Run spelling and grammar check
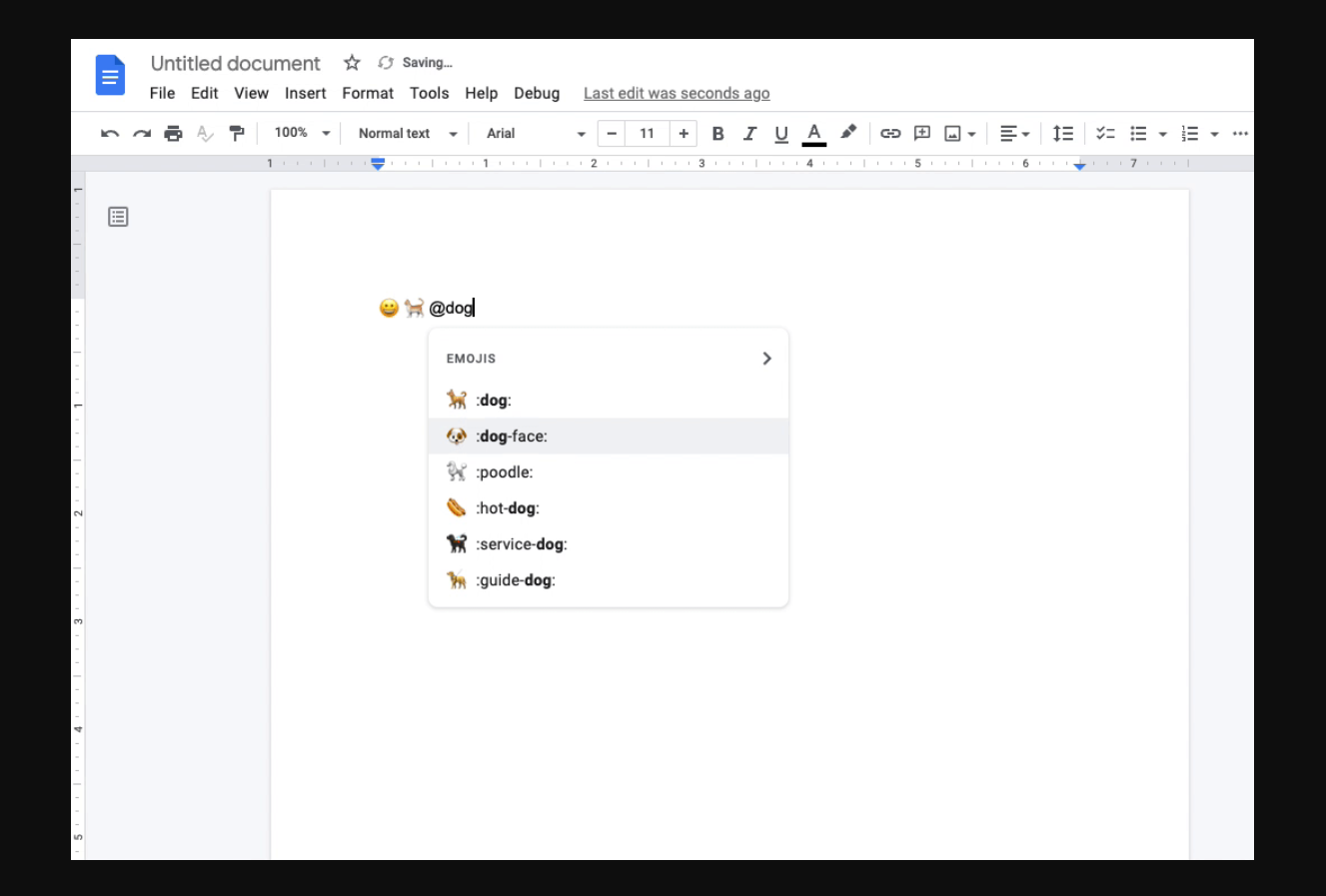The image size is (1326, 896). 205,134
